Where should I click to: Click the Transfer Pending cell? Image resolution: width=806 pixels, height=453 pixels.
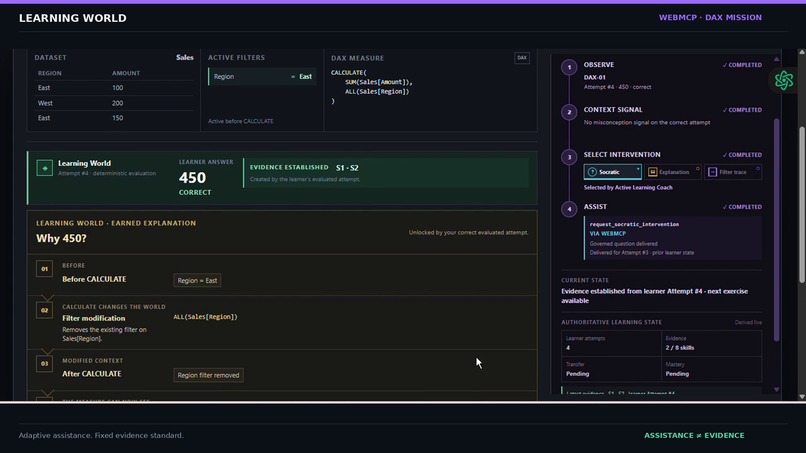click(x=611, y=369)
